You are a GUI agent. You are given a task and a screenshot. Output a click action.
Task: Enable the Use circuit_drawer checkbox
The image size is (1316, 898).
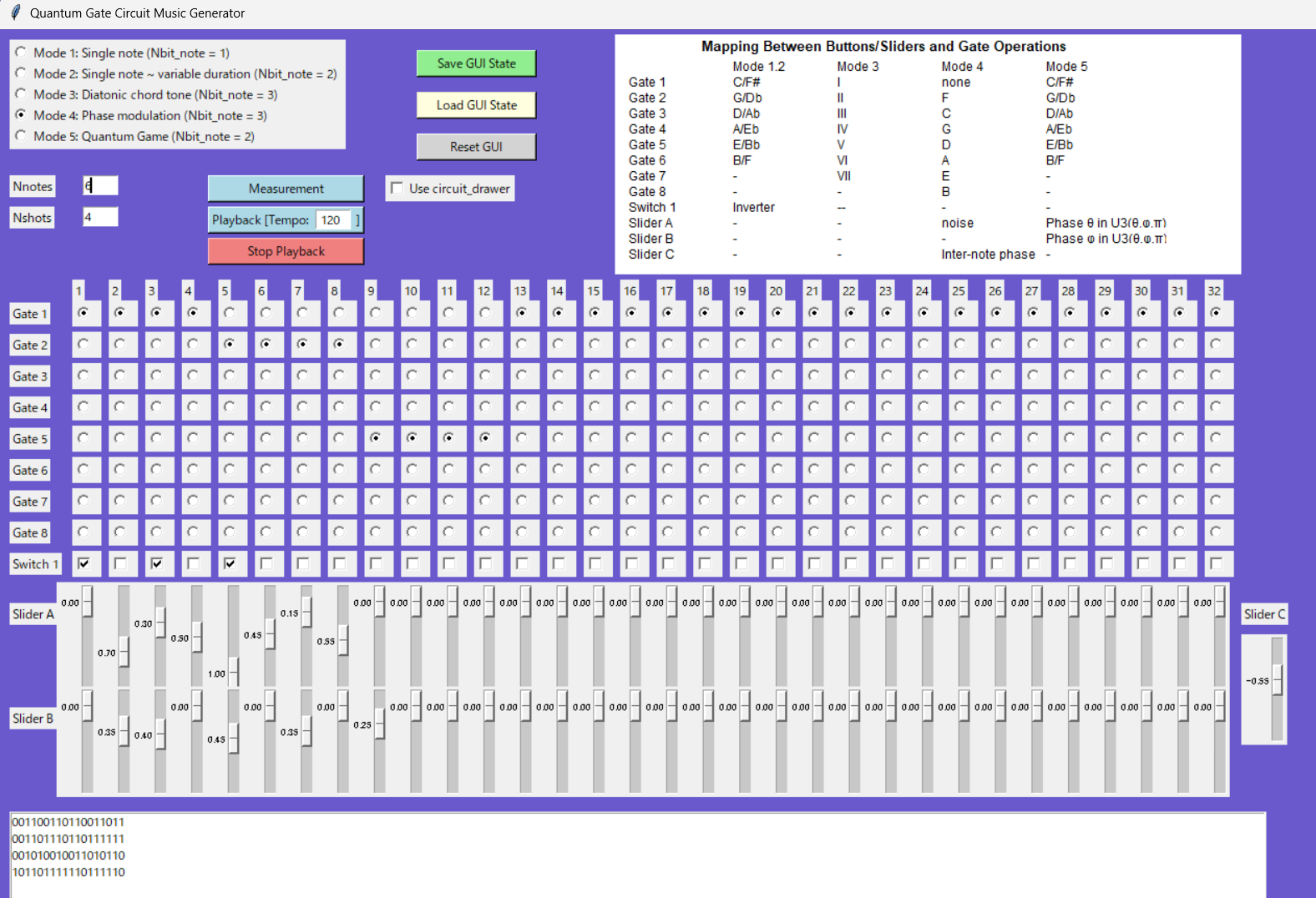point(397,189)
